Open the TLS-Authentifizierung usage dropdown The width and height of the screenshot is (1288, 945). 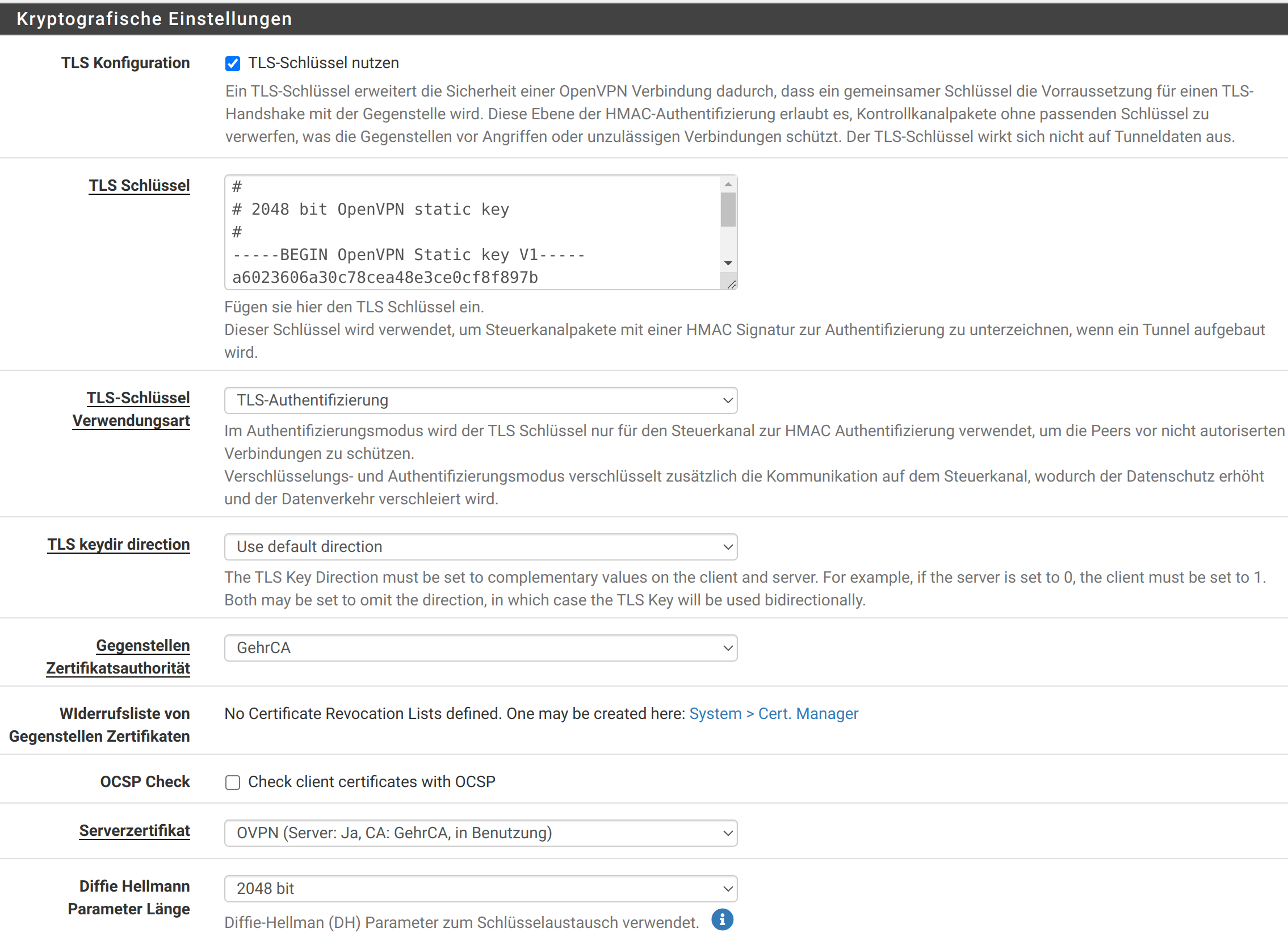point(480,400)
